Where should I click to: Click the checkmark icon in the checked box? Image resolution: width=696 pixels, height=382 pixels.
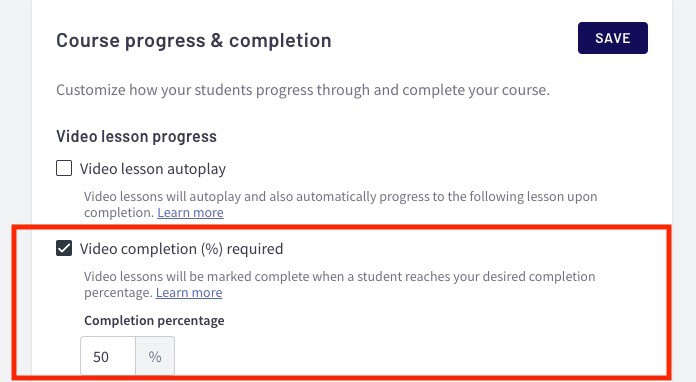point(64,248)
